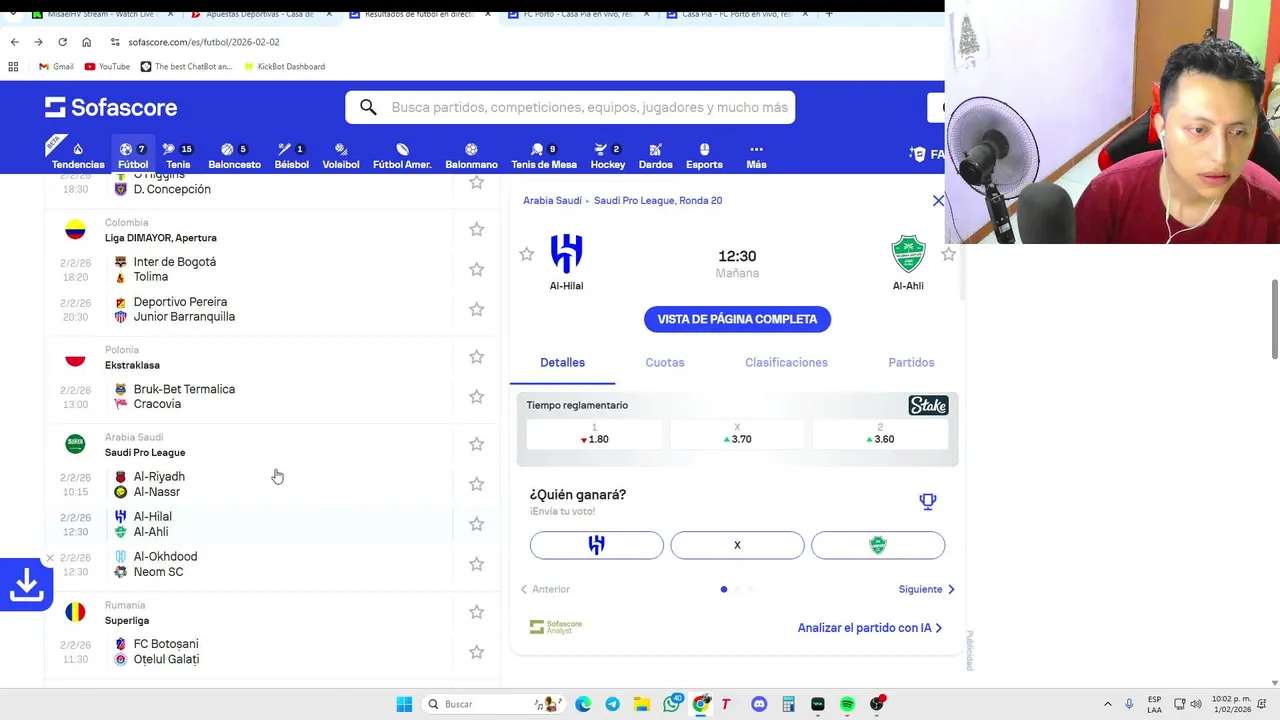This screenshot has width=1280, height=720.
Task: Open Saudi Pro League, Ronda 20 link
Action: pos(658,200)
